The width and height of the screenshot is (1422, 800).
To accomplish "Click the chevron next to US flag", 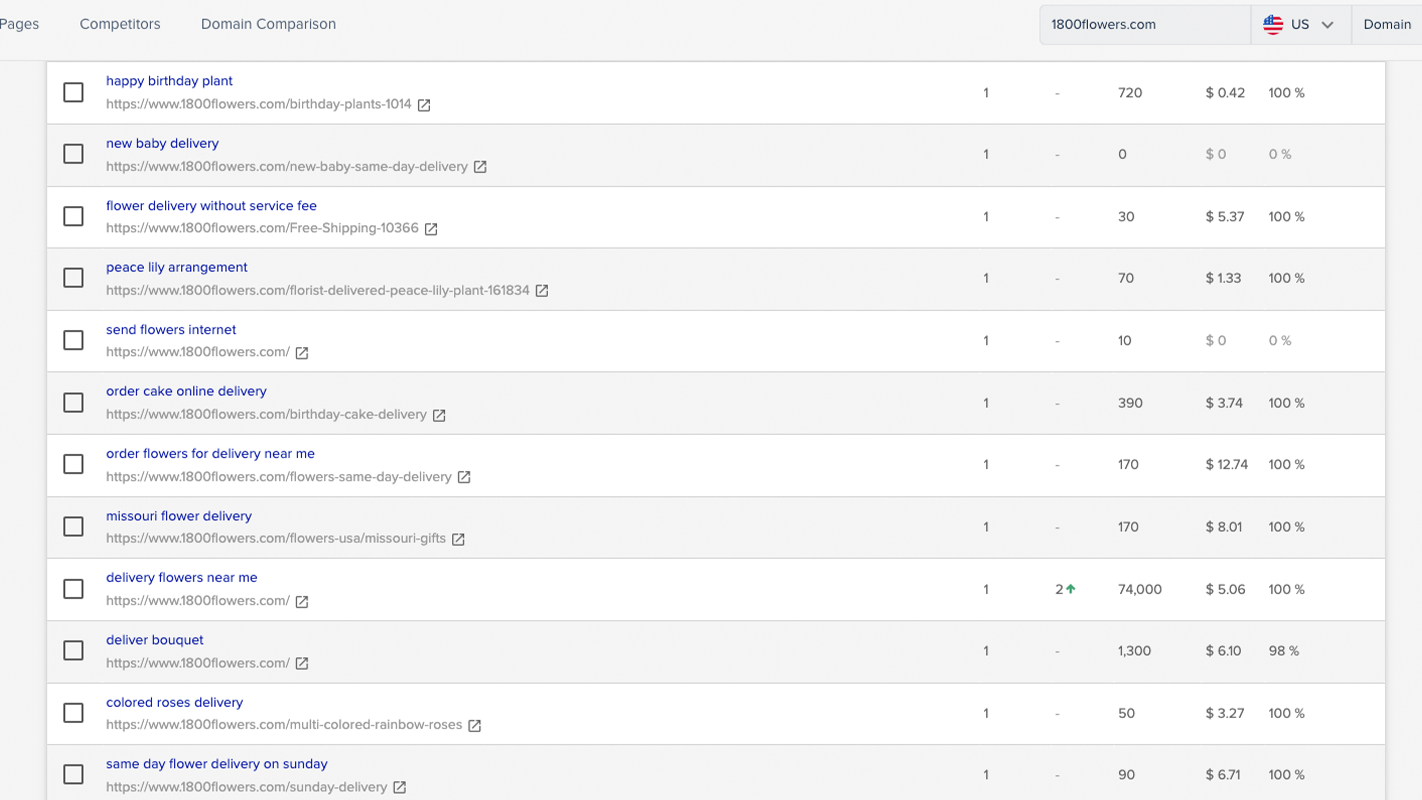I will (1328, 25).
